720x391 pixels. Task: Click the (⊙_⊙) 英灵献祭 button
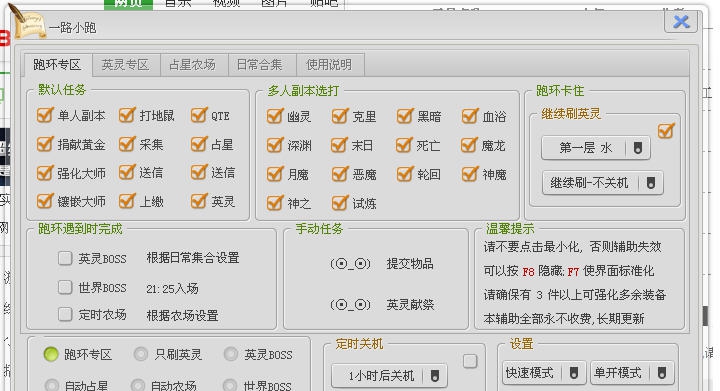(x=382, y=304)
